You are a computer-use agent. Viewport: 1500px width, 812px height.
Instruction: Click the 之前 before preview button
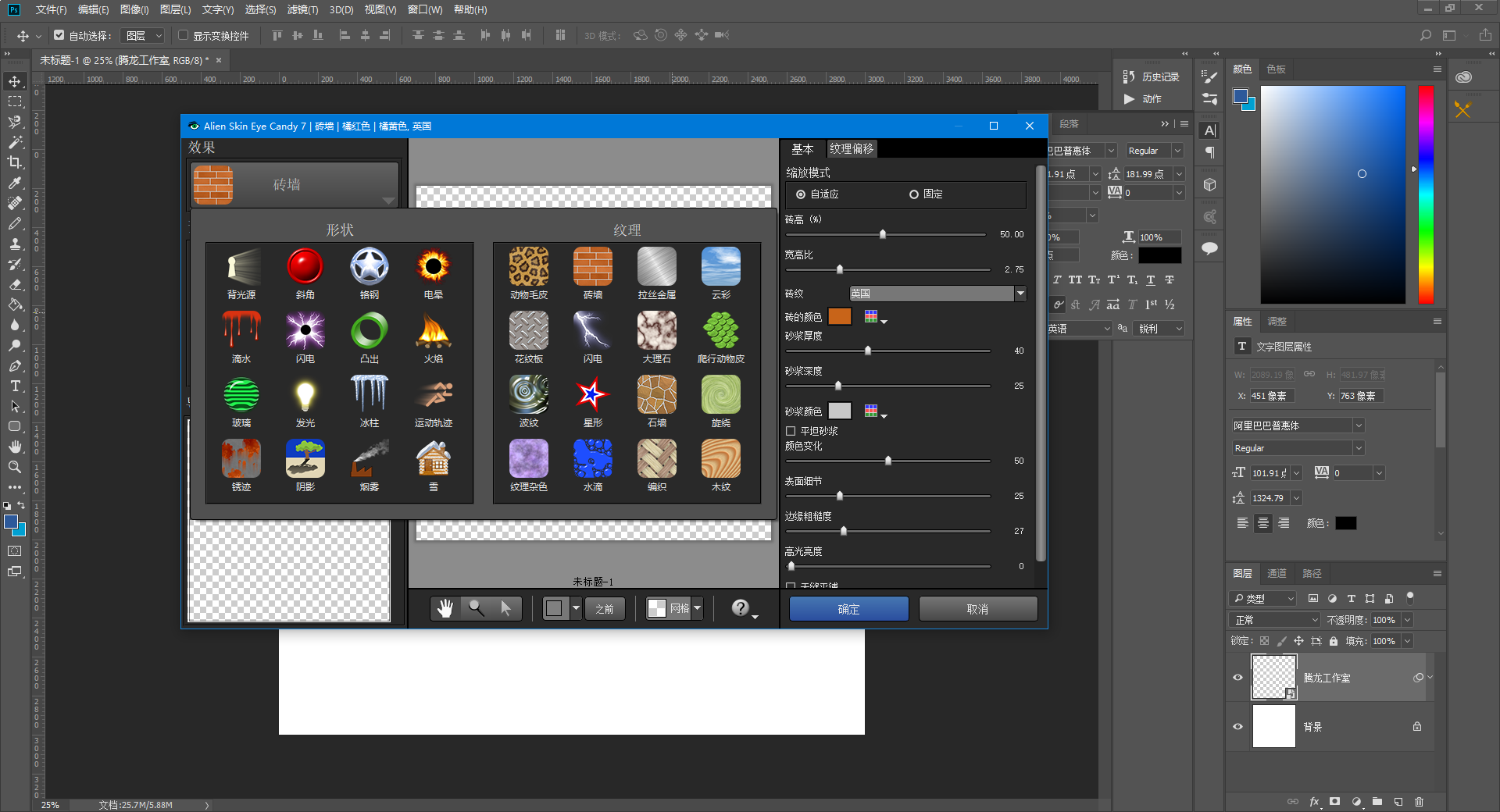click(605, 608)
